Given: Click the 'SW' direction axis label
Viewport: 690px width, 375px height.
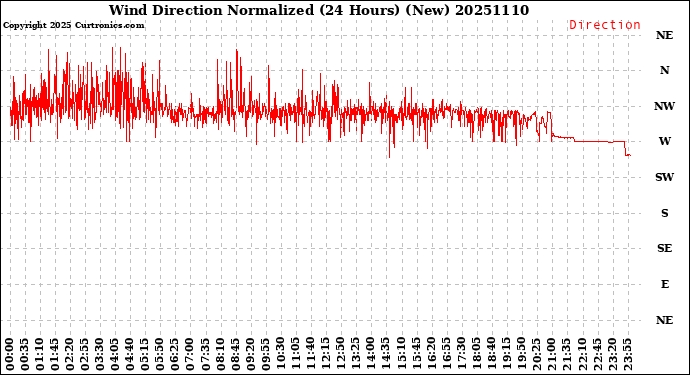Looking at the screenshot, I should 664,177.
